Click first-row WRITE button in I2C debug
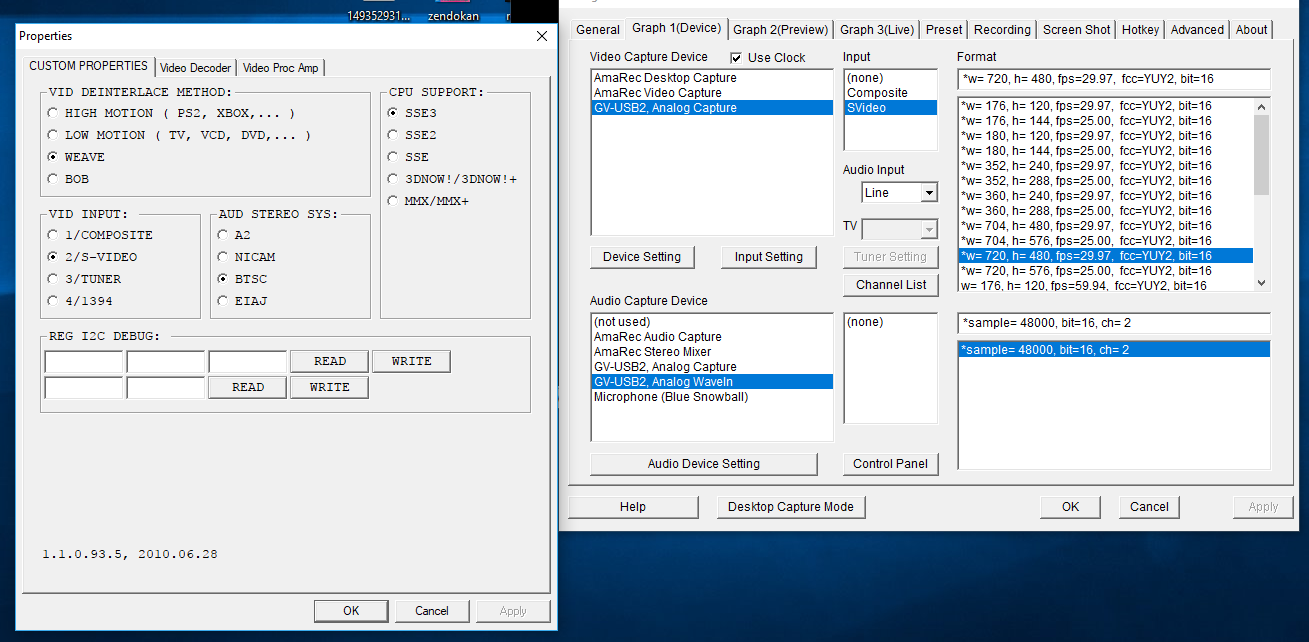This screenshot has height=642, width=1309. (412, 361)
